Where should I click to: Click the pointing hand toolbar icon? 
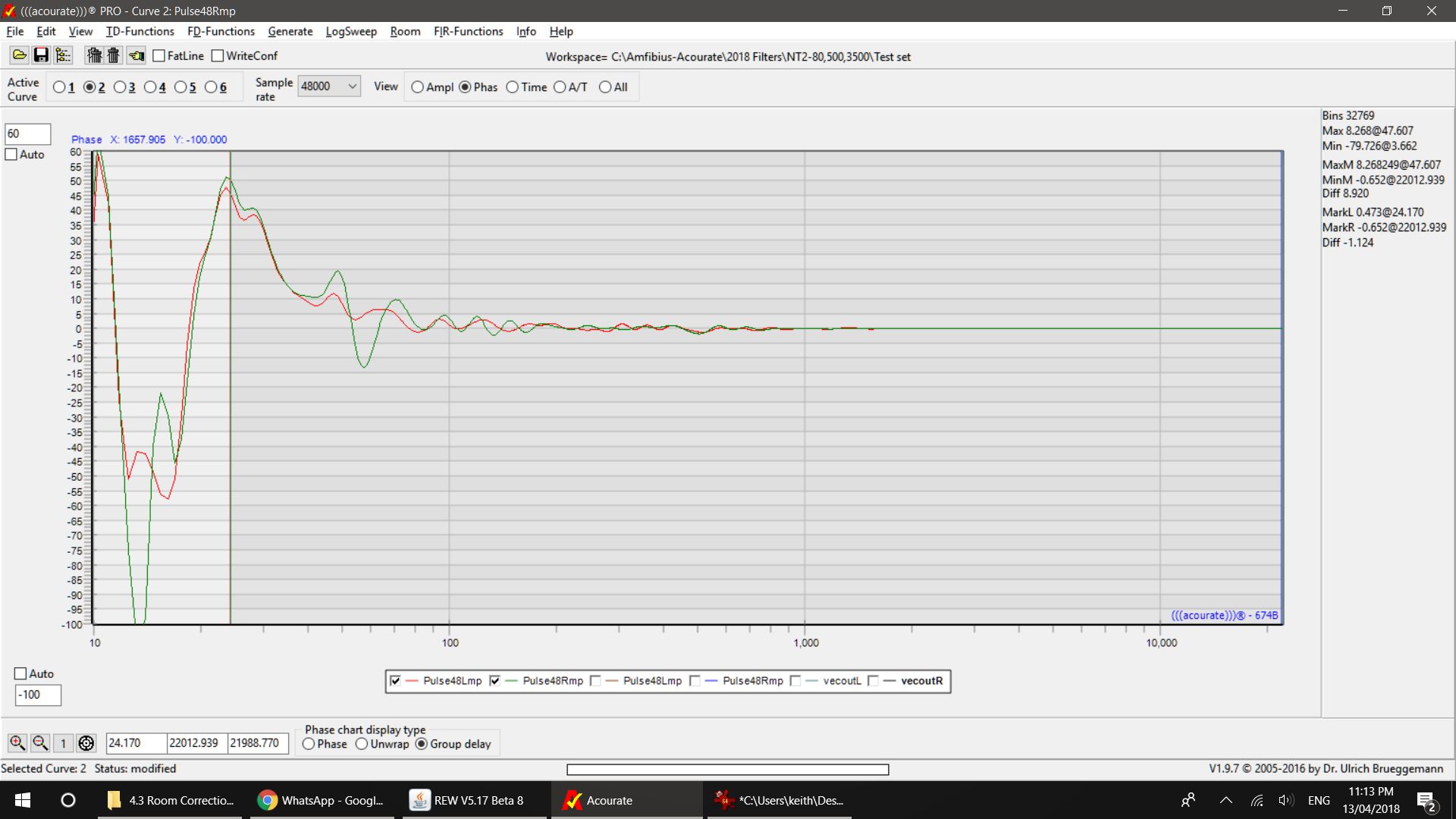pos(136,55)
